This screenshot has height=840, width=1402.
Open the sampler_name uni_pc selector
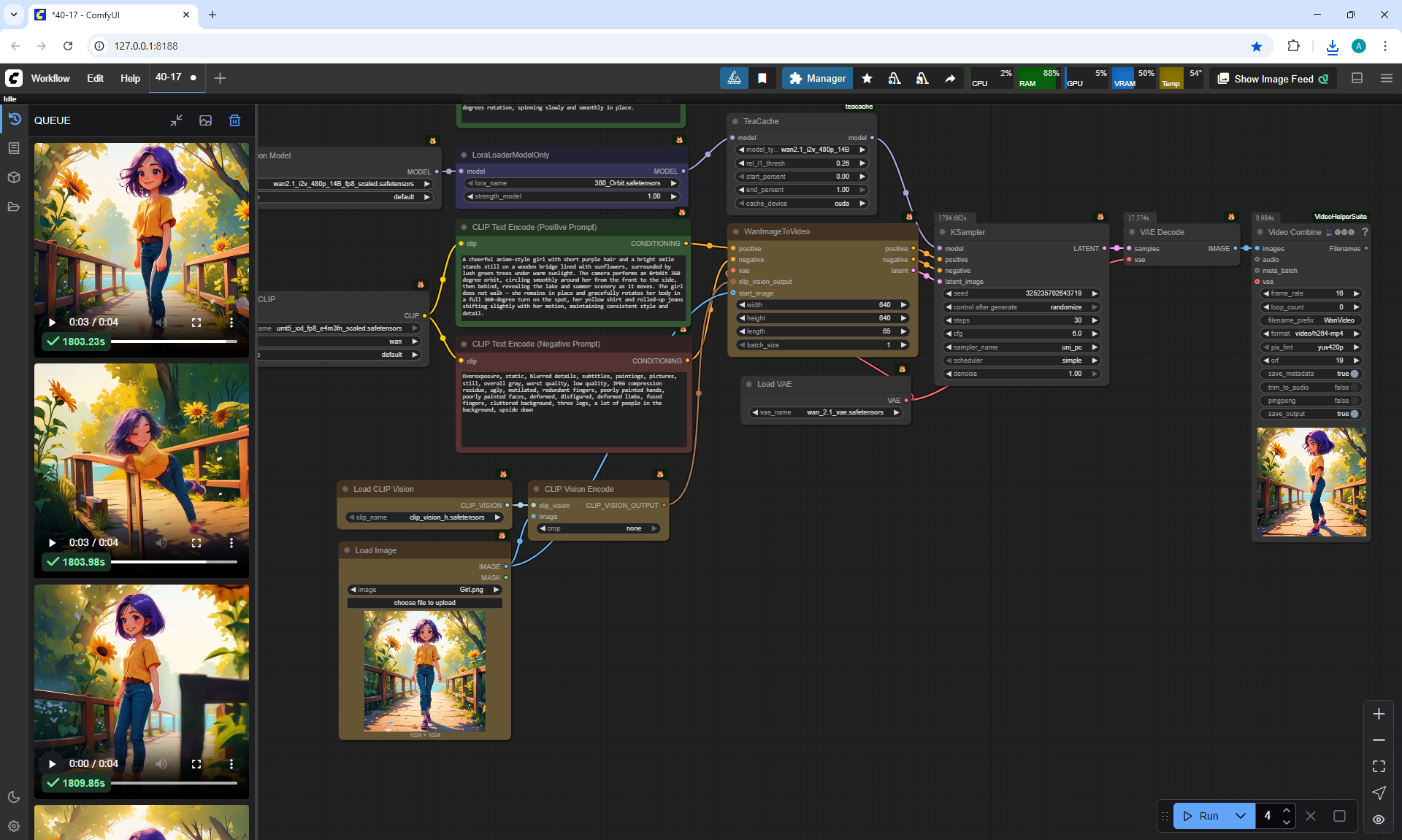1022,347
